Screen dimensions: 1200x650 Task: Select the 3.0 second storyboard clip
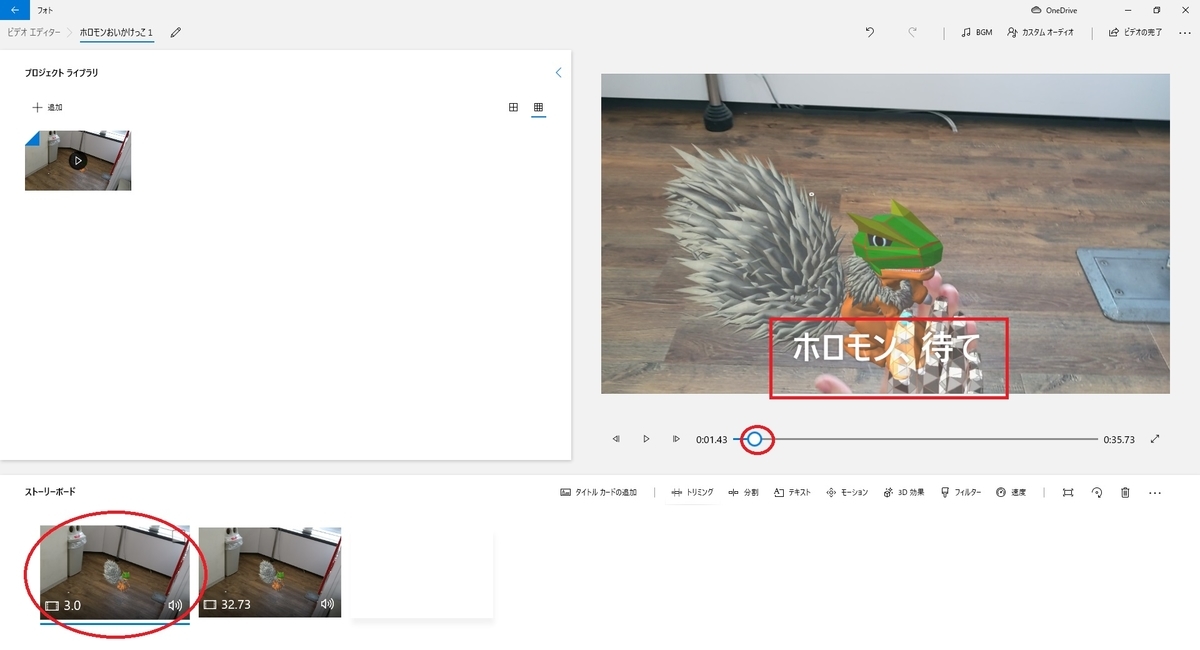(114, 572)
